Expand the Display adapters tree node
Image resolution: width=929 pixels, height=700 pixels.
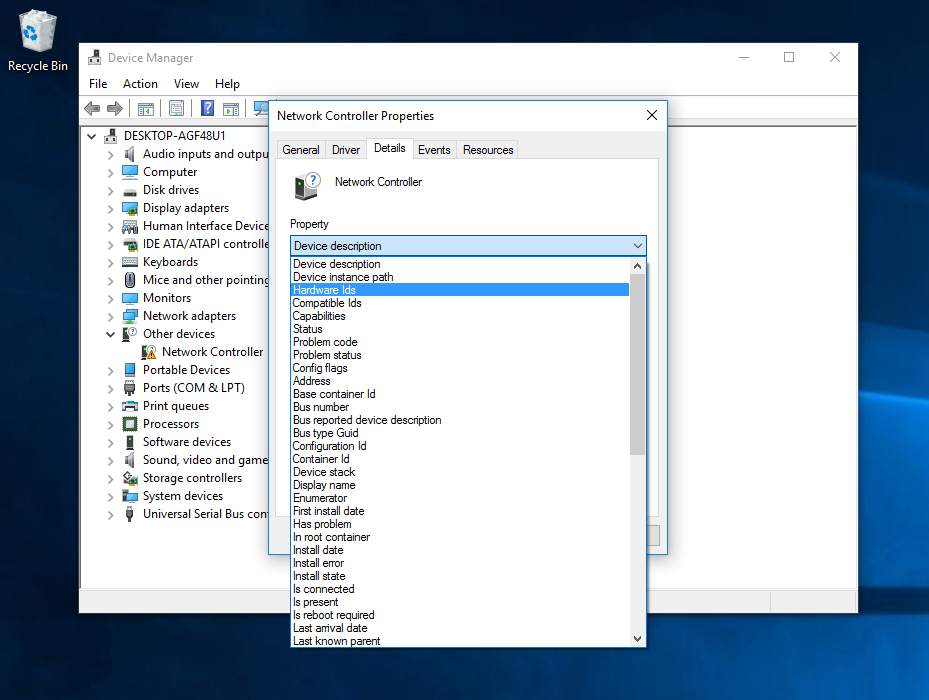(x=110, y=208)
